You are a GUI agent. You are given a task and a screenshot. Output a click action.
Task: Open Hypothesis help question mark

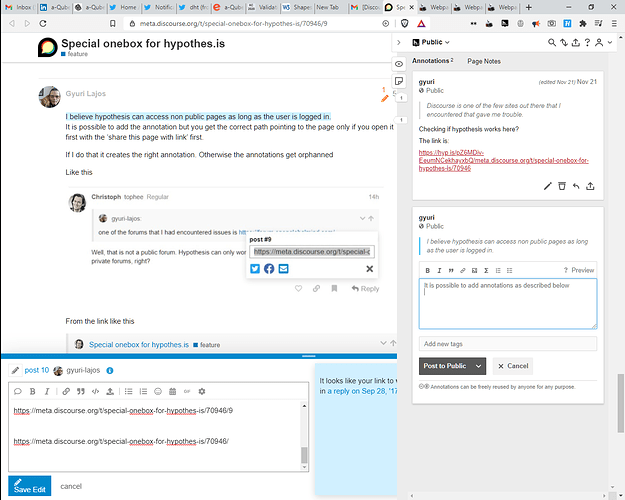coord(587,42)
